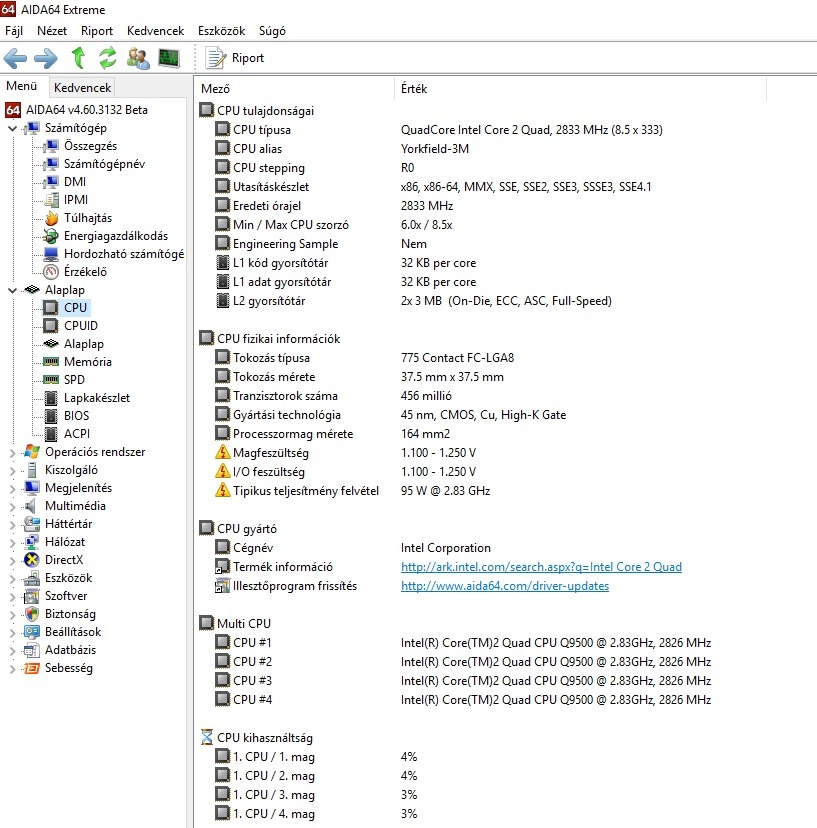Click the Eszközök icon in tree
Screen dimensions: 817x828
(32, 578)
